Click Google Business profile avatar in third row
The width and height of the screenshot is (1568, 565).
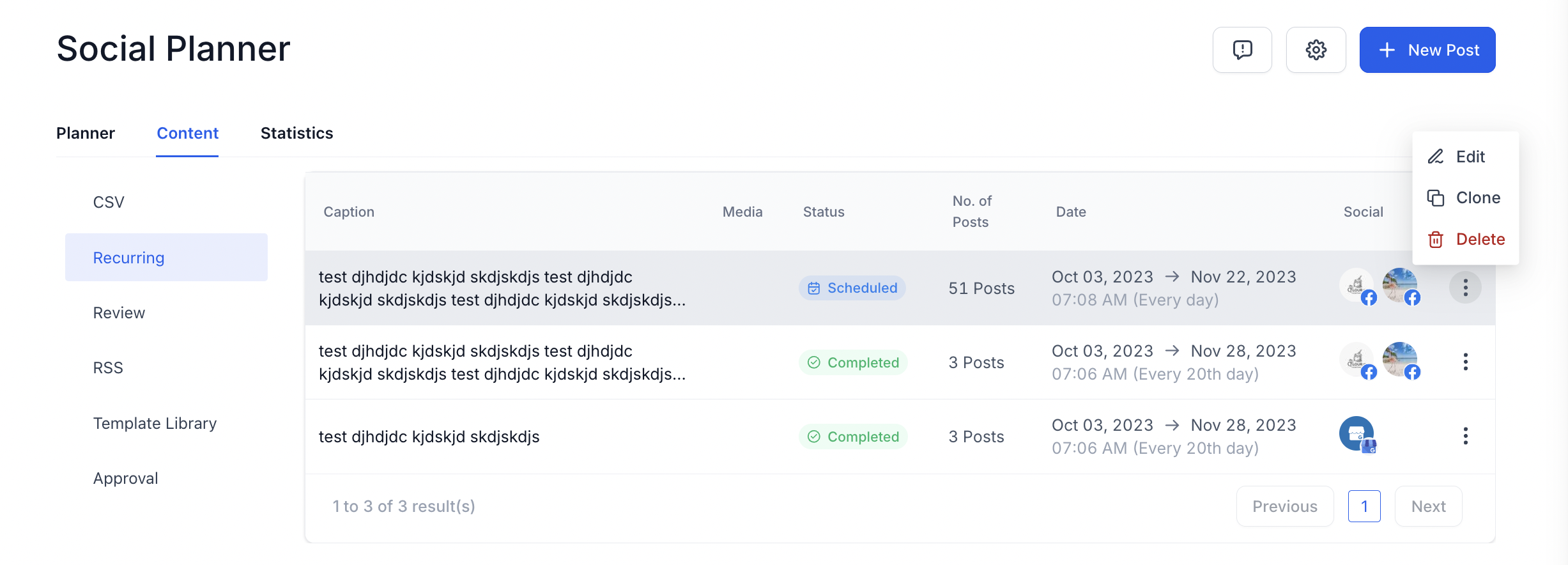click(x=1357, y=435)
